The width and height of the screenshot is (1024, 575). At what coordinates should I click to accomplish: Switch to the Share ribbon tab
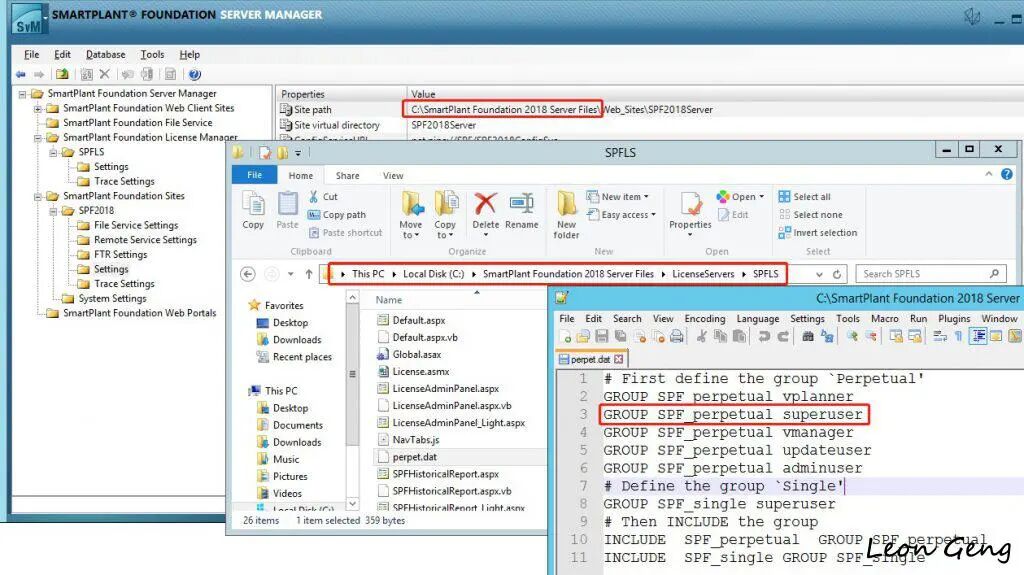tap(347, 176)
